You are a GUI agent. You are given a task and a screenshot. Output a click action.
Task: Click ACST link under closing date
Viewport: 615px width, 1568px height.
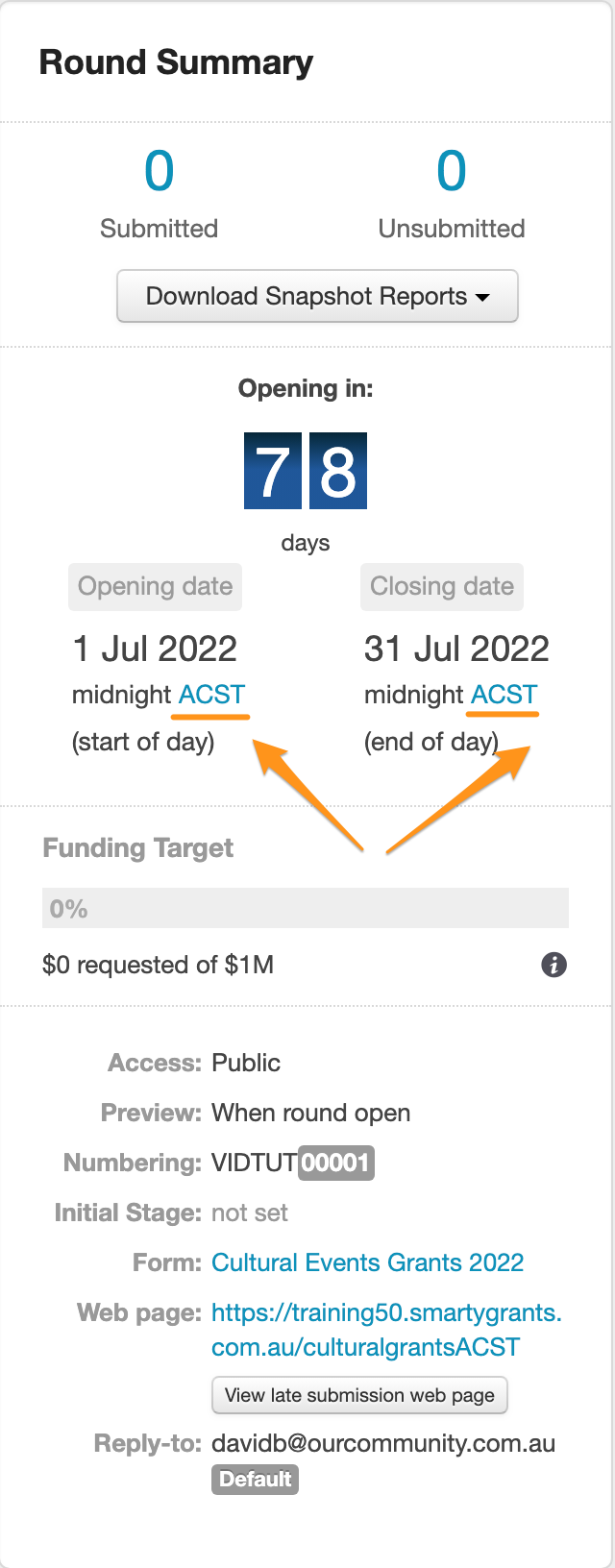[504, 695]
